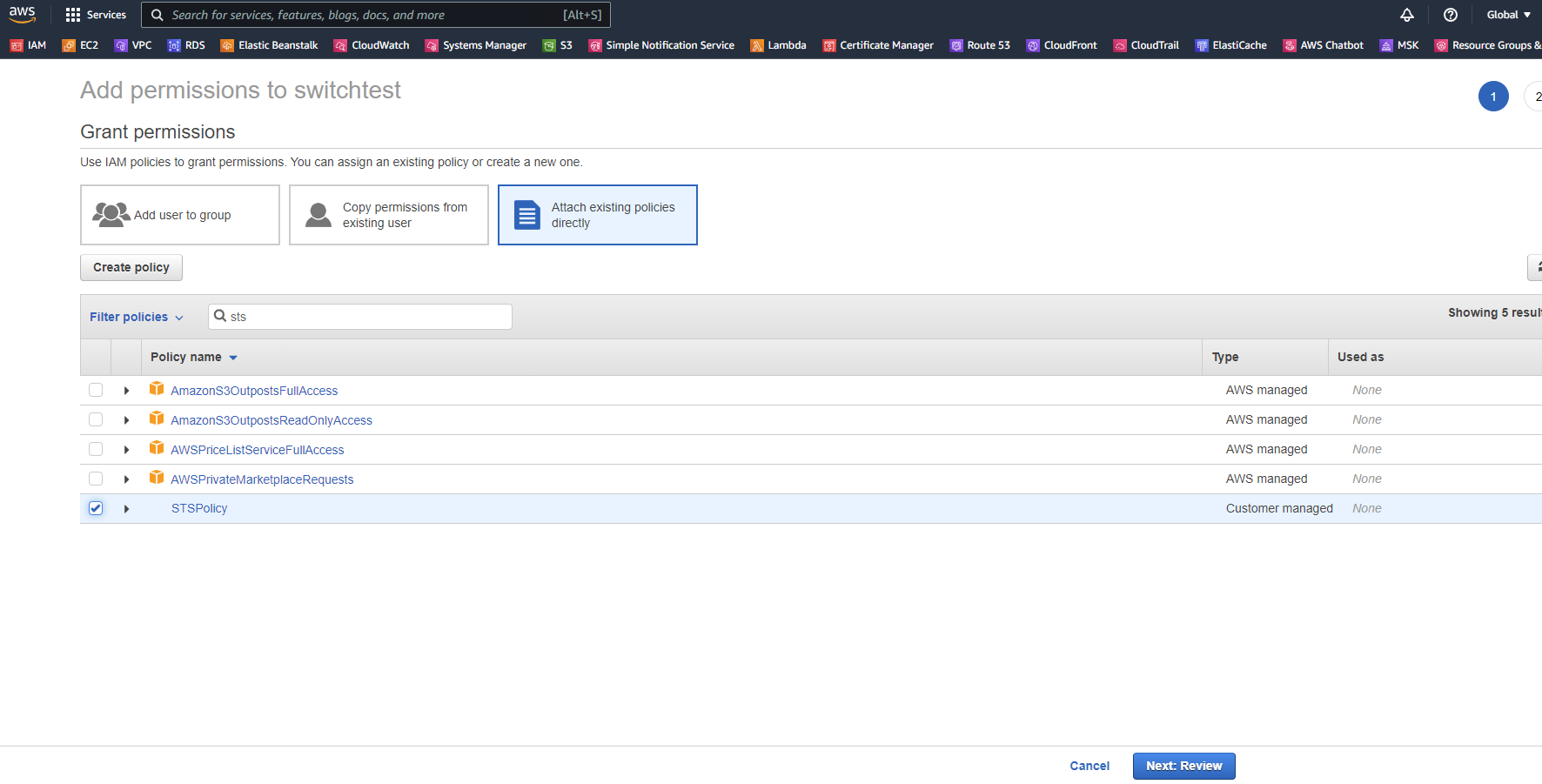Open AmazonS3OutpostsFullAccess policy link
Image resolution: width=1542 pixels, height=784 pixels.
click(254, 391)
